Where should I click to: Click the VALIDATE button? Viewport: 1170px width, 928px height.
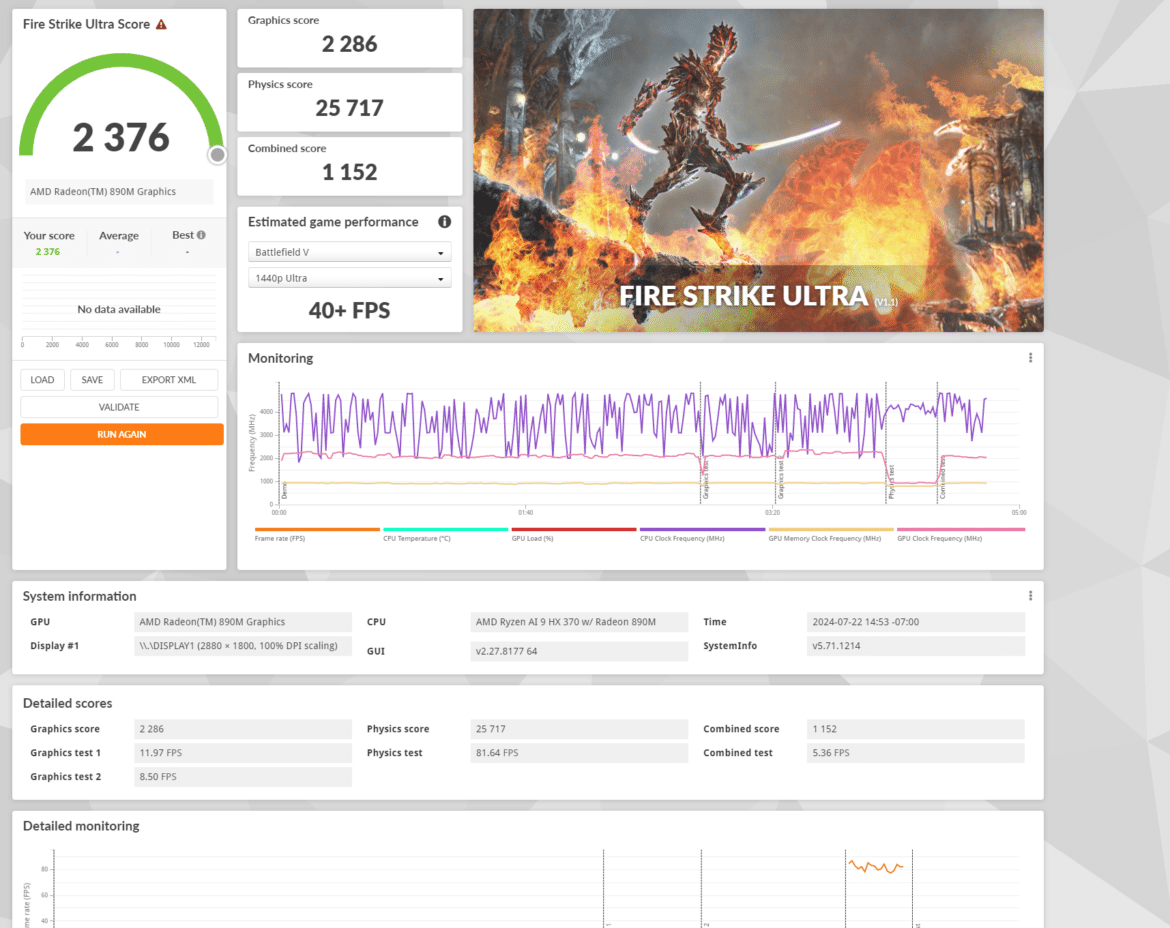coord(119,407)
